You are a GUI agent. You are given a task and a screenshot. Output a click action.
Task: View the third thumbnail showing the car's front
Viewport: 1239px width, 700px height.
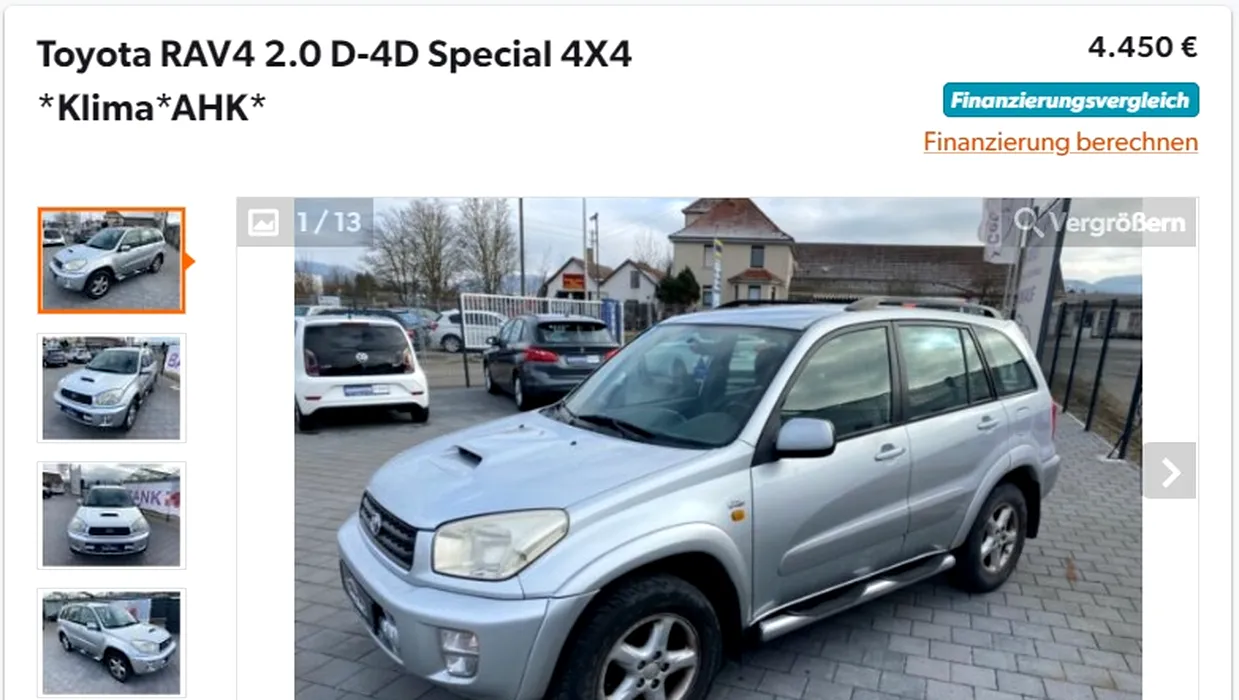(x=111, y=515)
